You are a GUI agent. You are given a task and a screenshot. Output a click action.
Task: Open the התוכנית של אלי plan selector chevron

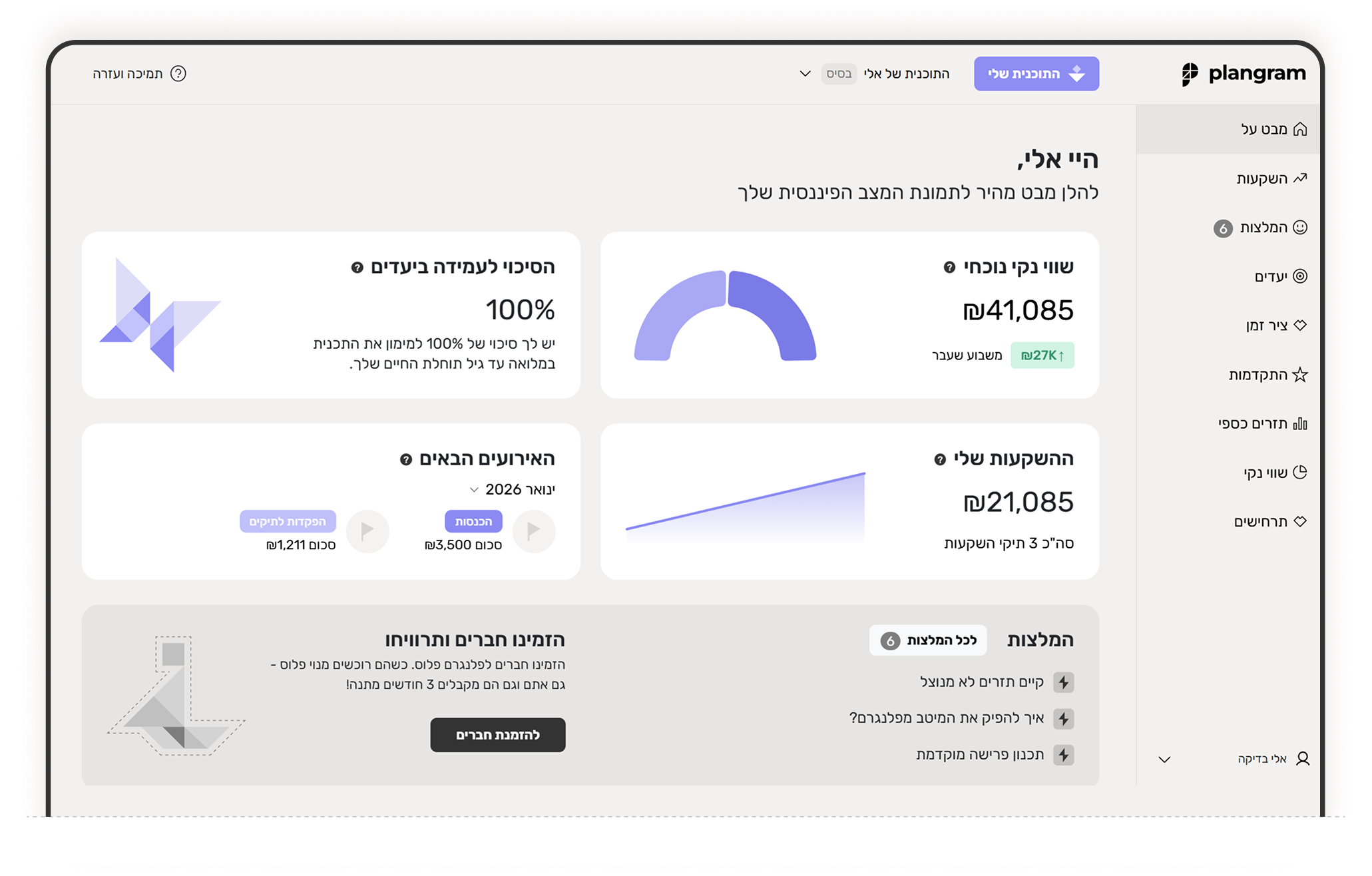tap(804, 74)
